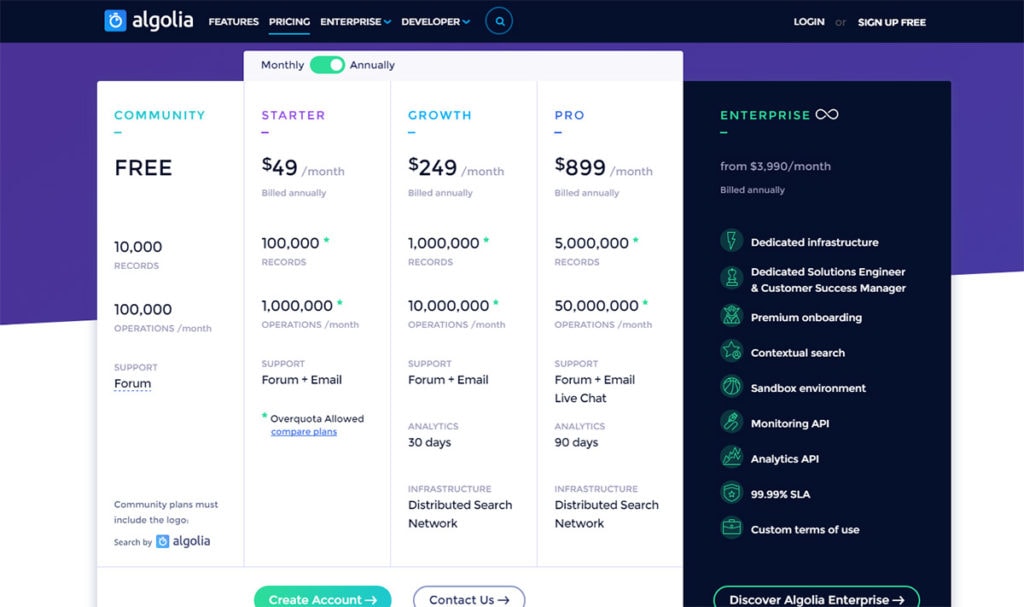Click the infinity icon beside Enterprise heading
This screenshot has height=607, width=1024.
[826, 114]
